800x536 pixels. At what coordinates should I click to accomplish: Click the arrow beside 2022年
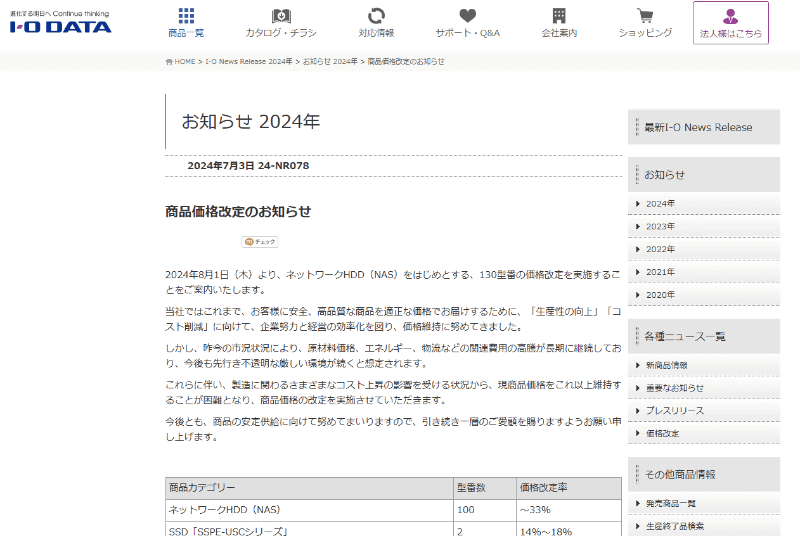638,249
